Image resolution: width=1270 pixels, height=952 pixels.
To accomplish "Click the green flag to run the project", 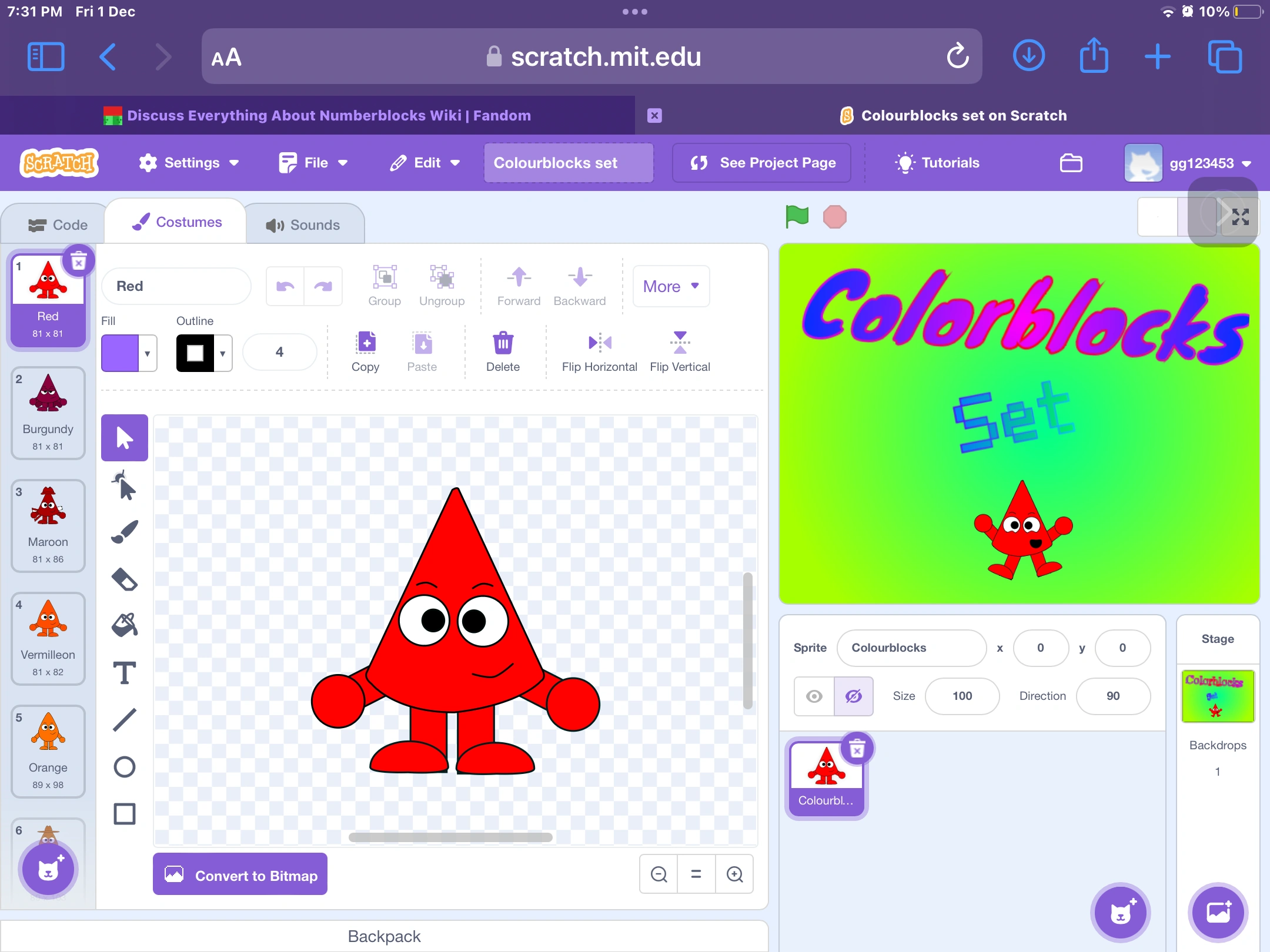I will [797, 217].
